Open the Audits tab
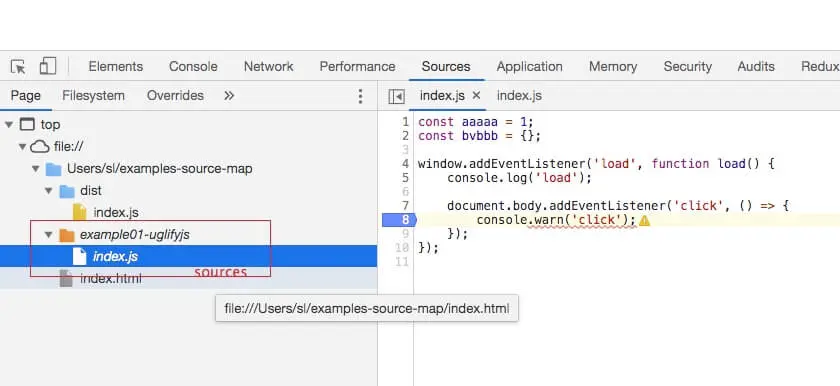This screenshot has width=840, height=386. coord(756,66)
